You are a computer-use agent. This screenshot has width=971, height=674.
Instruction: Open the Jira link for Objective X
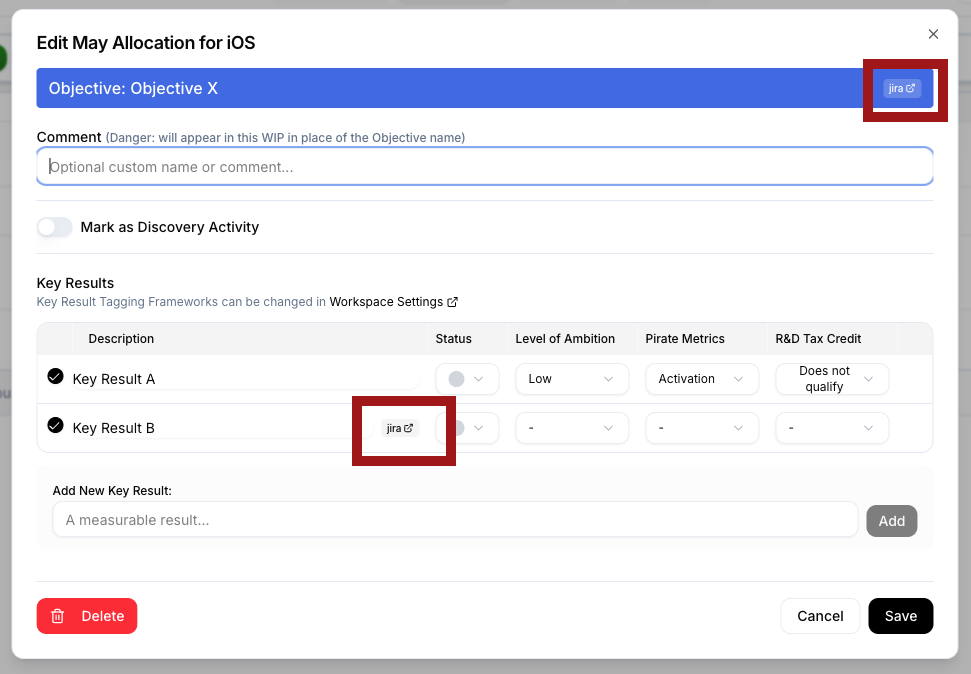pos(901,88)
